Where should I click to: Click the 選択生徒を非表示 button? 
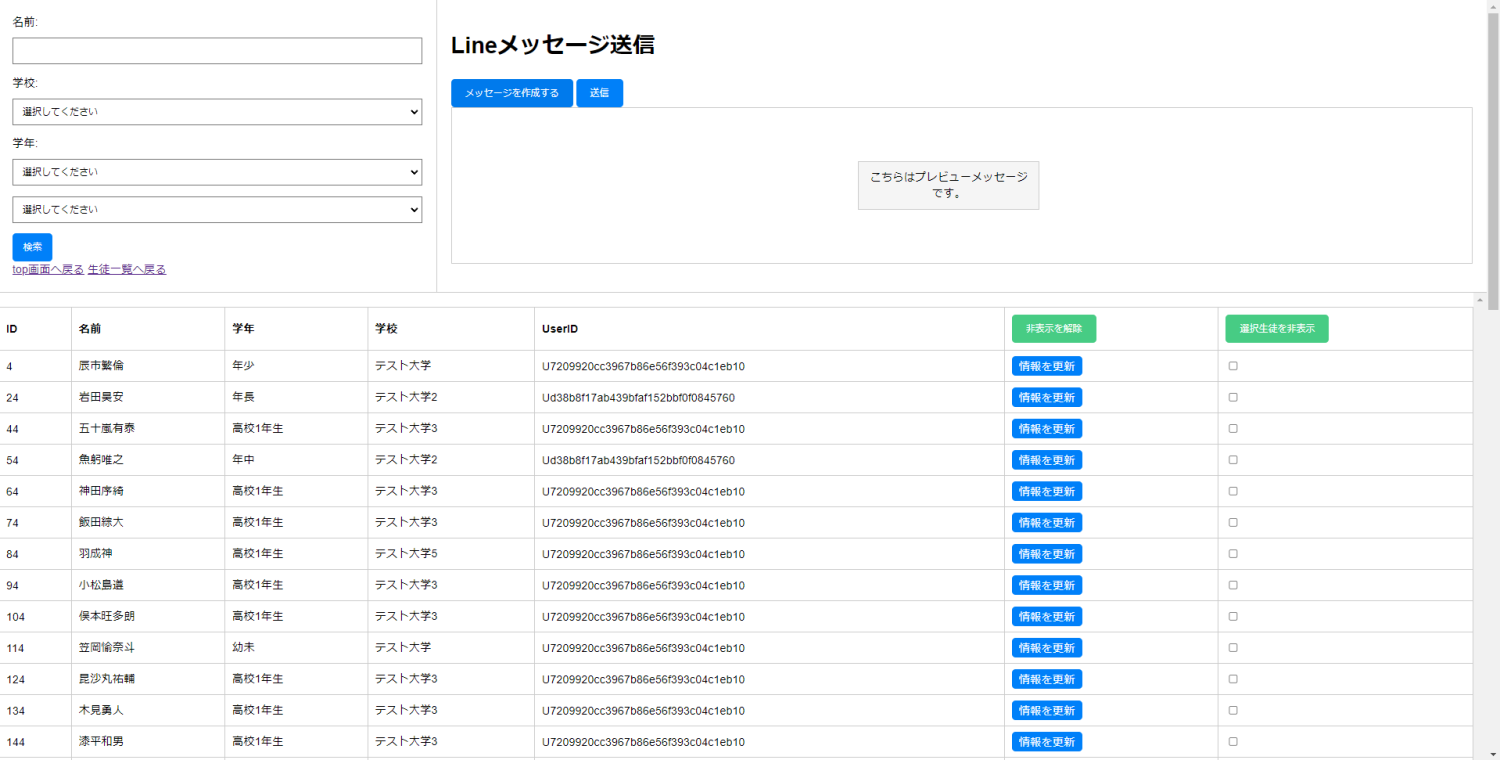(x=1277, y=329)
